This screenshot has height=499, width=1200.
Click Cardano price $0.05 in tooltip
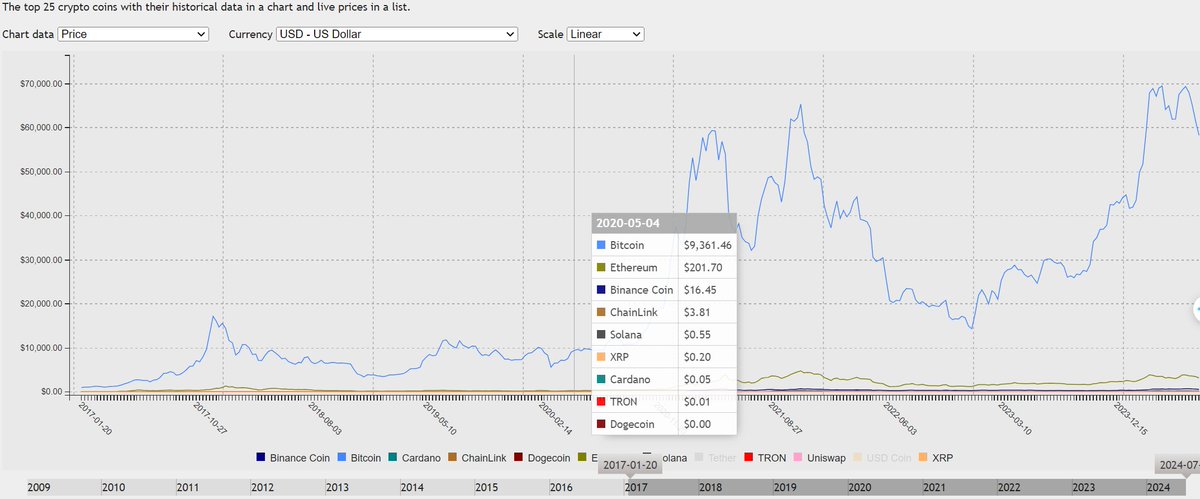click(696, 380)
